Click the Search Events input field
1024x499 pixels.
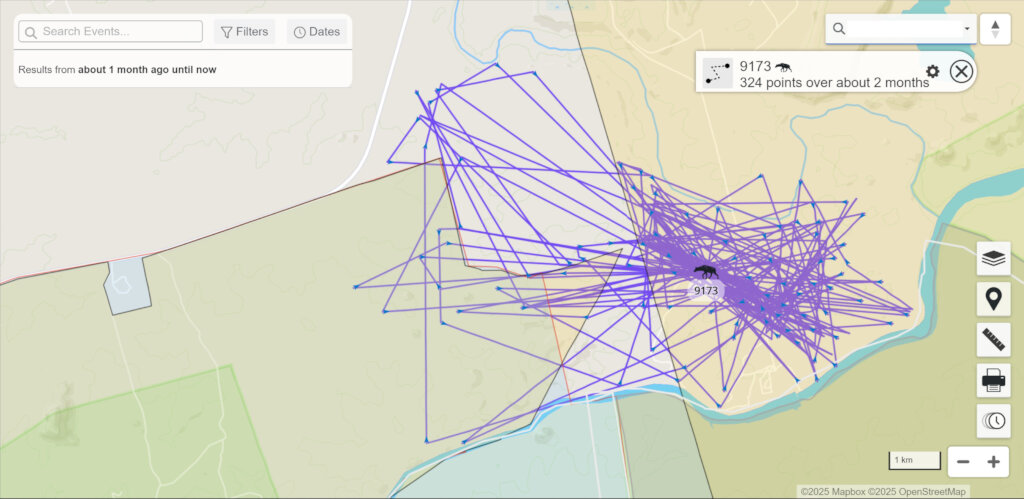[x=120, y=32]
